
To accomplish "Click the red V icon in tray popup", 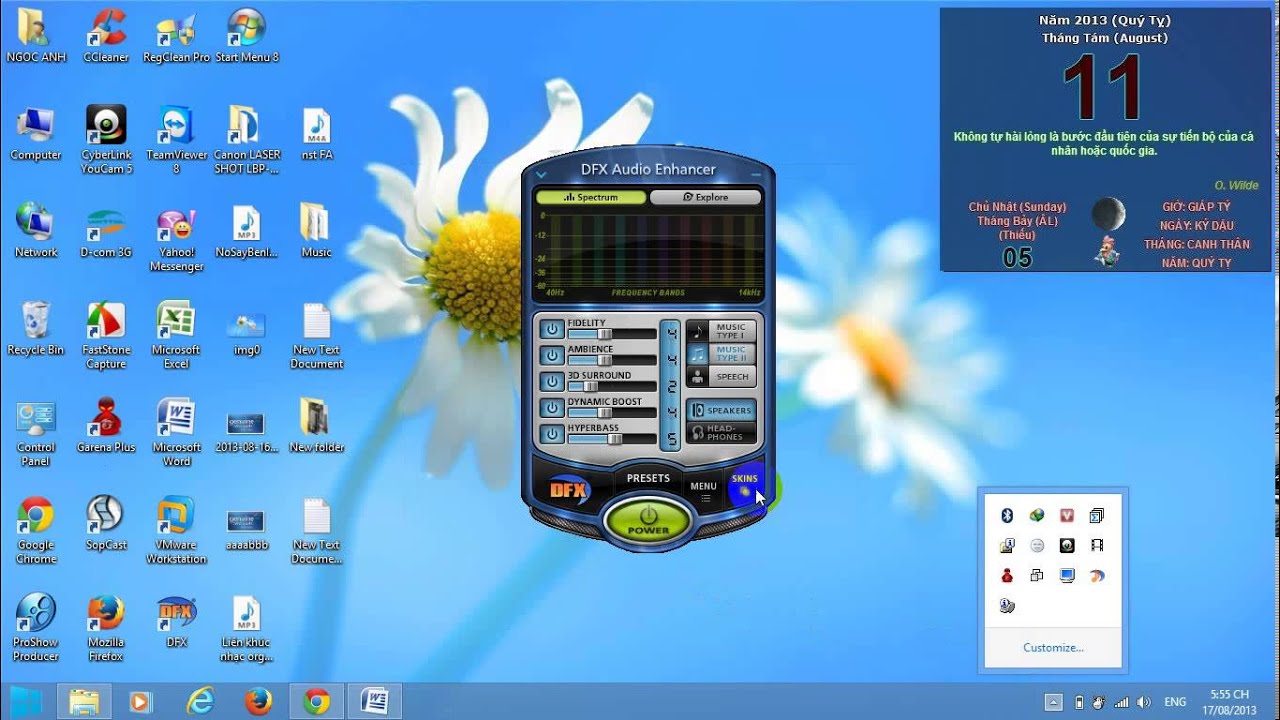I will point(1067,515).
